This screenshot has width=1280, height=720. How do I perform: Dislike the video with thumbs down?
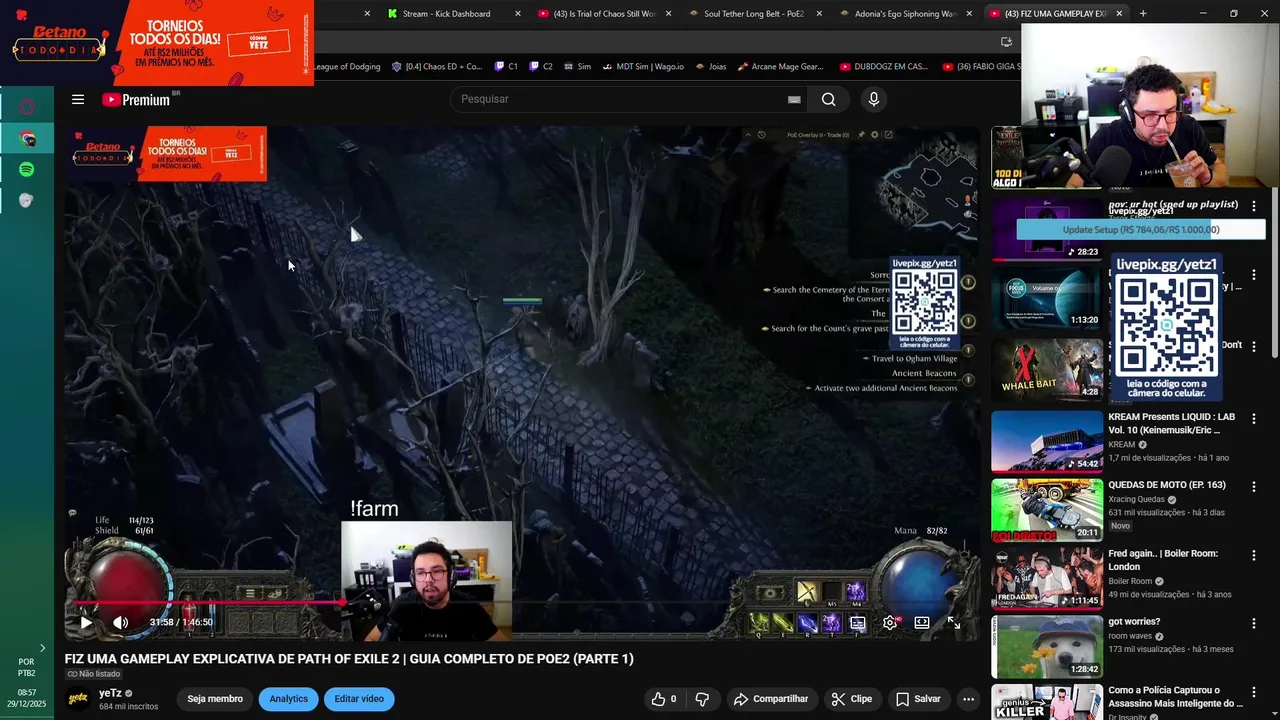tap(702, 699)
